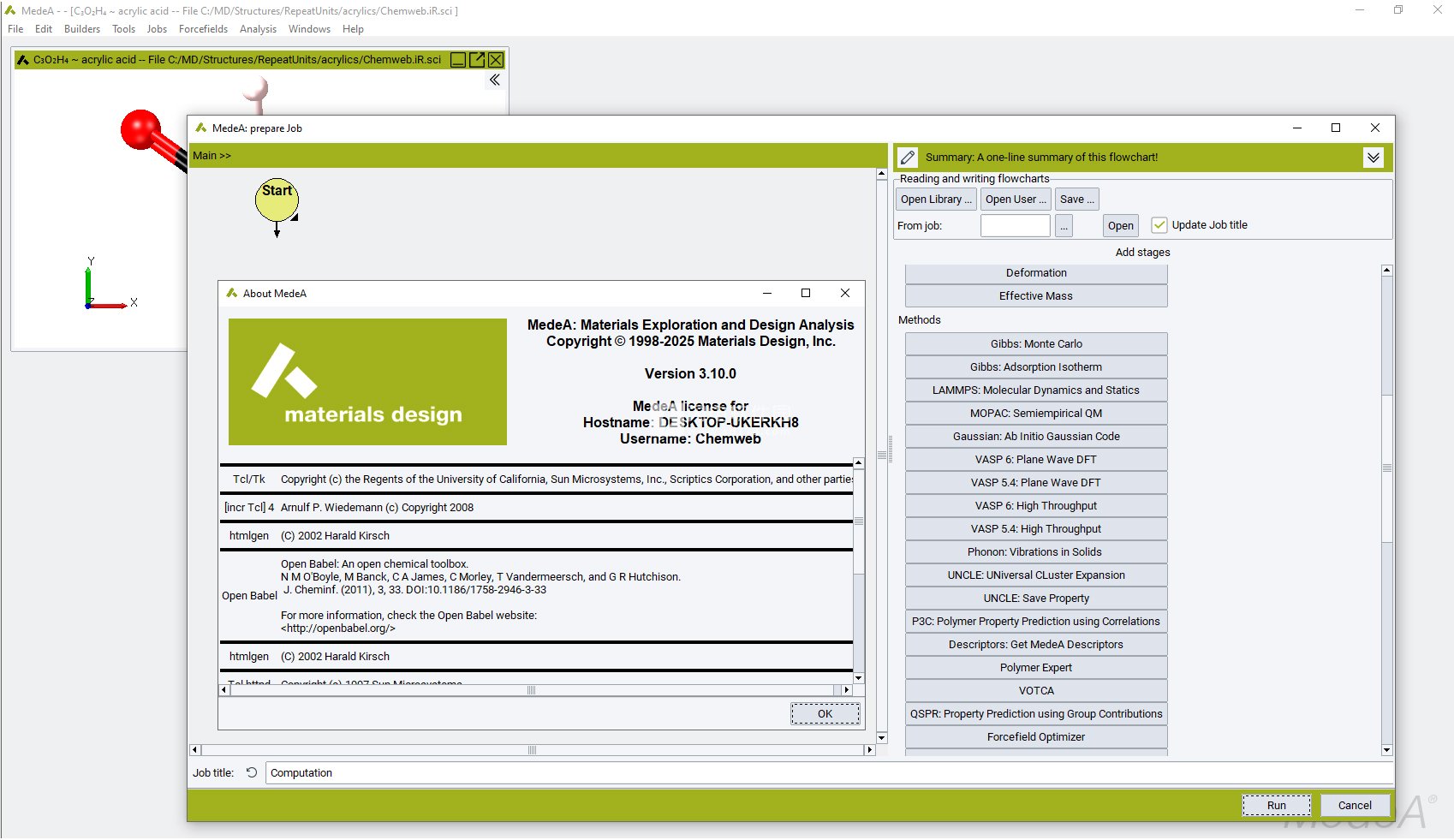Open the Forcefields menu
The width and height of the screenshot is (1454, 840).
[x=203, y=29]
